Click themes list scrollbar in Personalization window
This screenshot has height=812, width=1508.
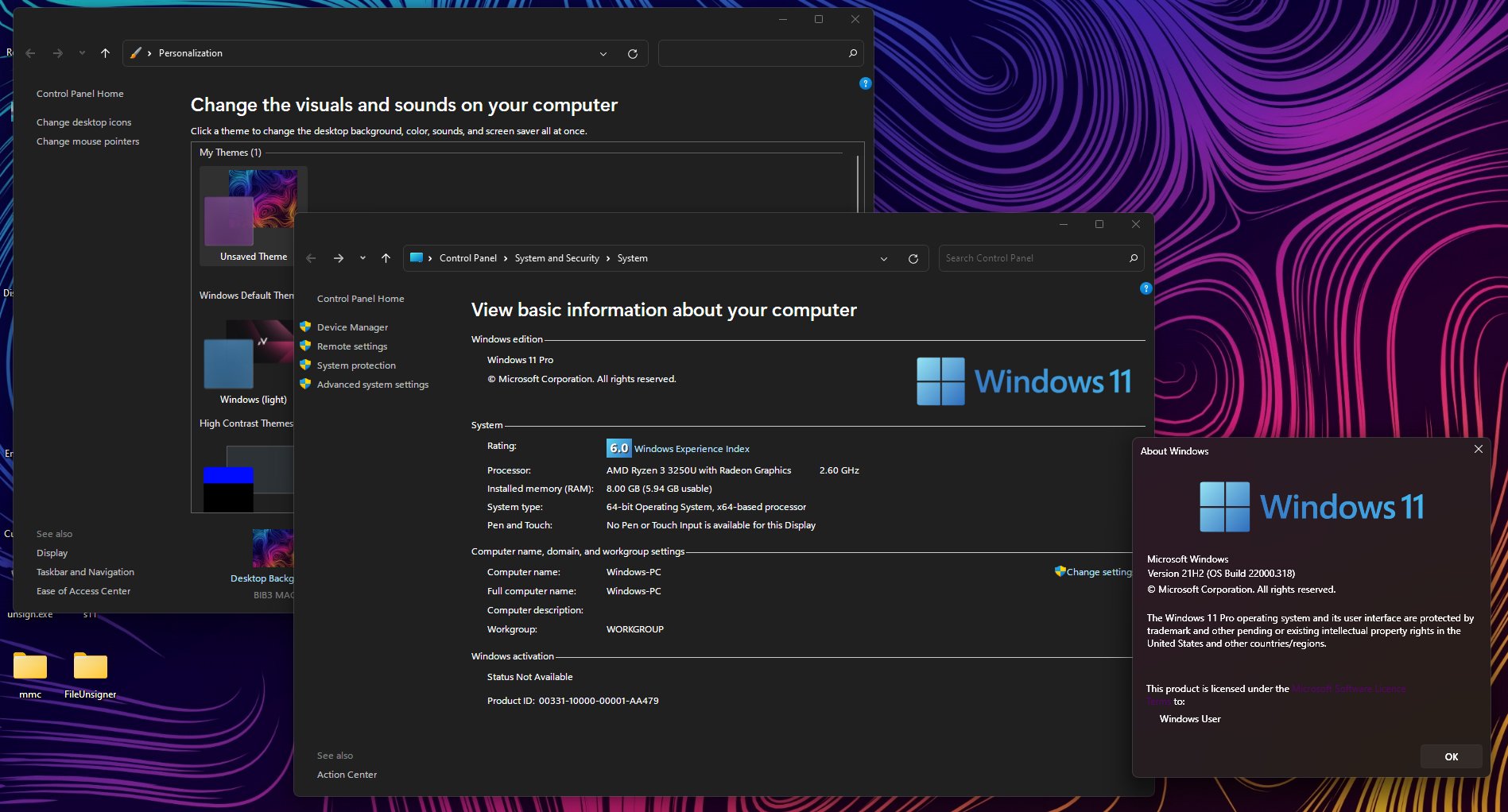(858, 184)
